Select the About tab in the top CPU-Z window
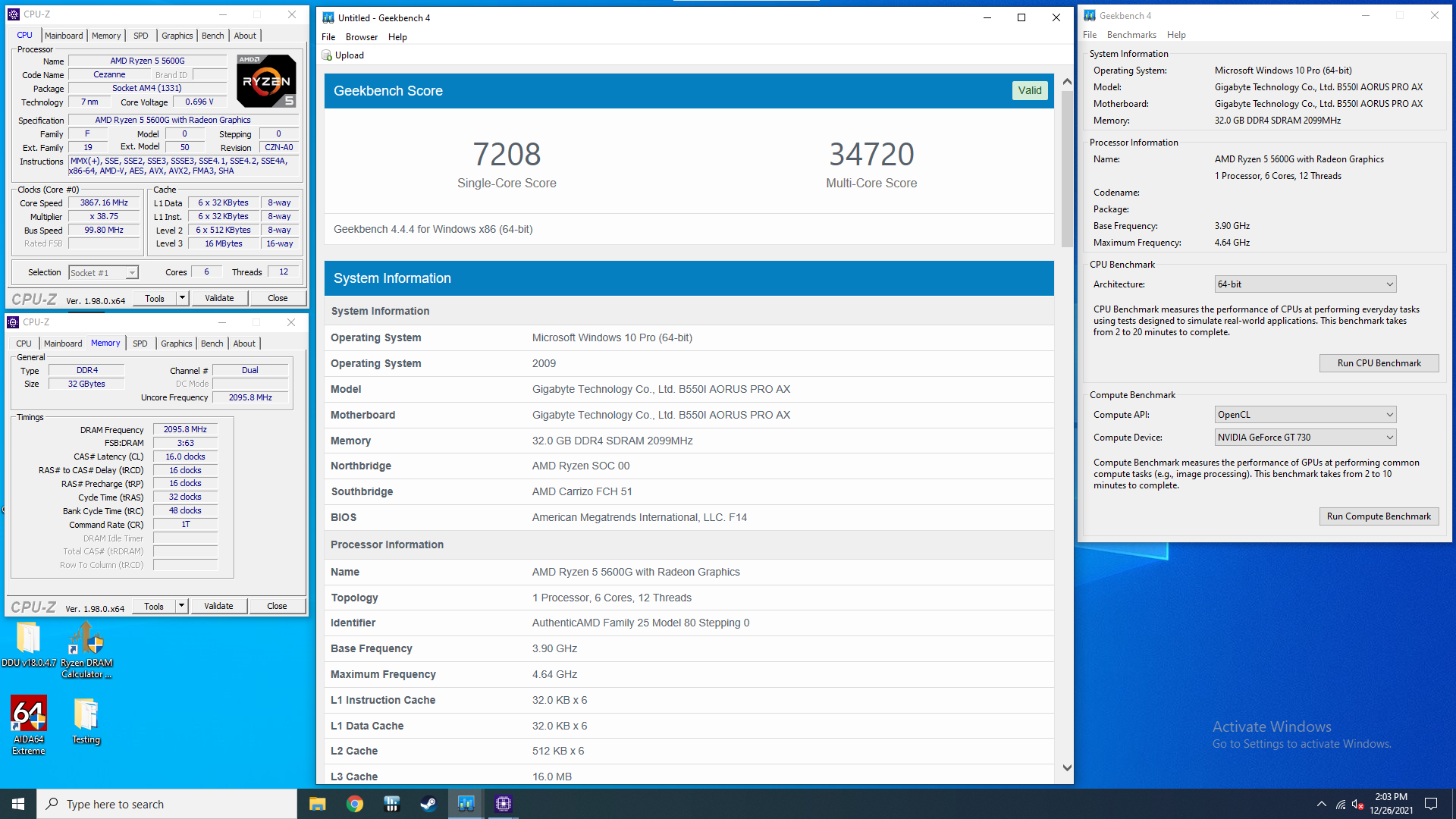 pyautogui.click(x=245, y=36)
